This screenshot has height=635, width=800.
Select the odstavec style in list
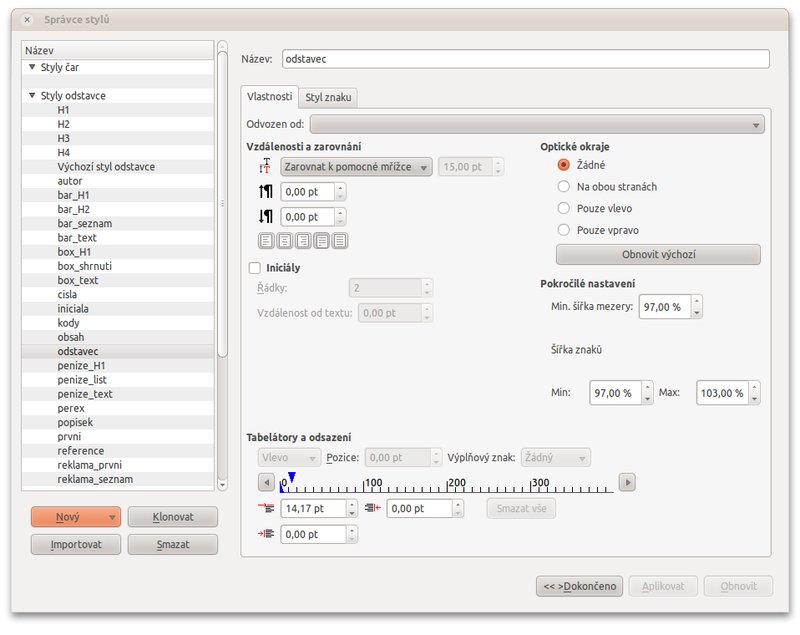[x=78, y=351]
